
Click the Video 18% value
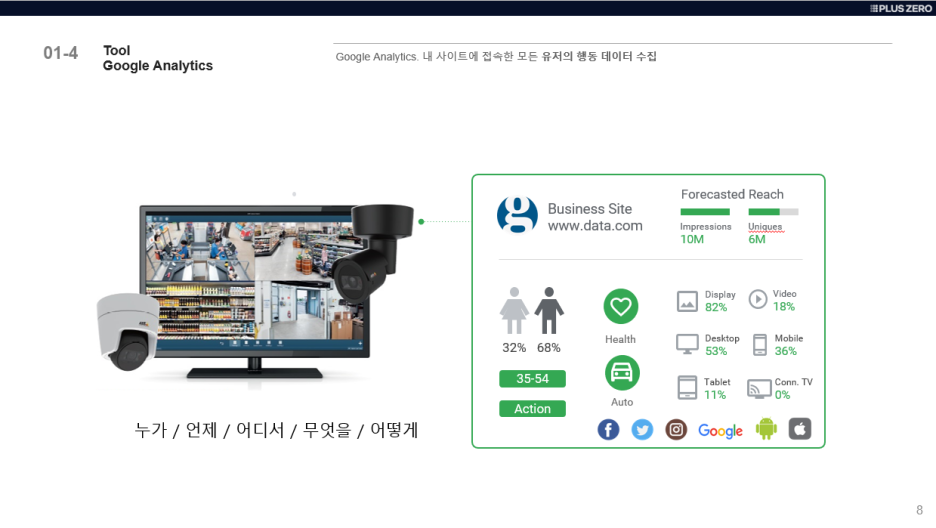[x=784, y=307]
